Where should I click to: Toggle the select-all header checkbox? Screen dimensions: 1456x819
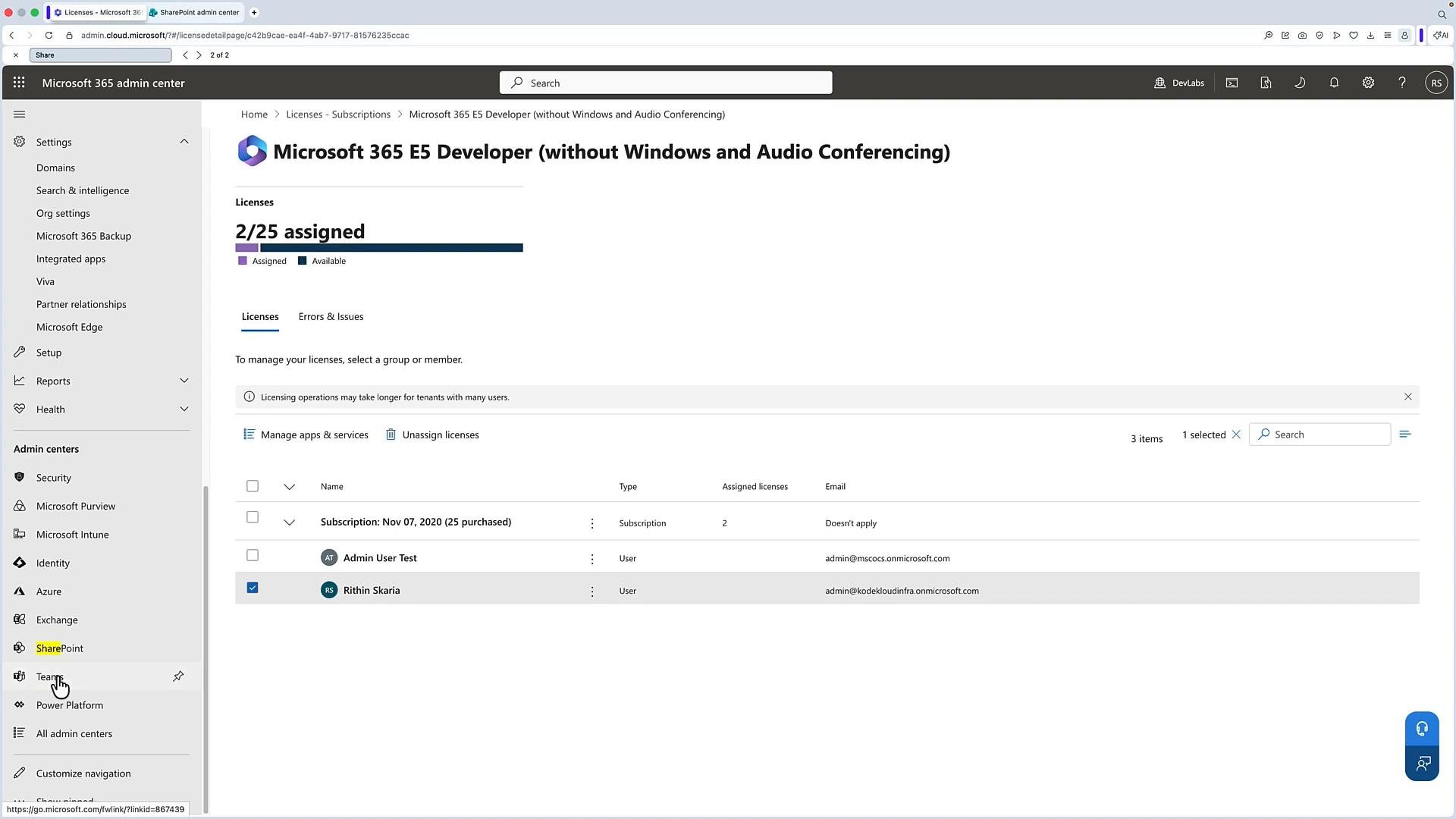click(x=253, y=486)
